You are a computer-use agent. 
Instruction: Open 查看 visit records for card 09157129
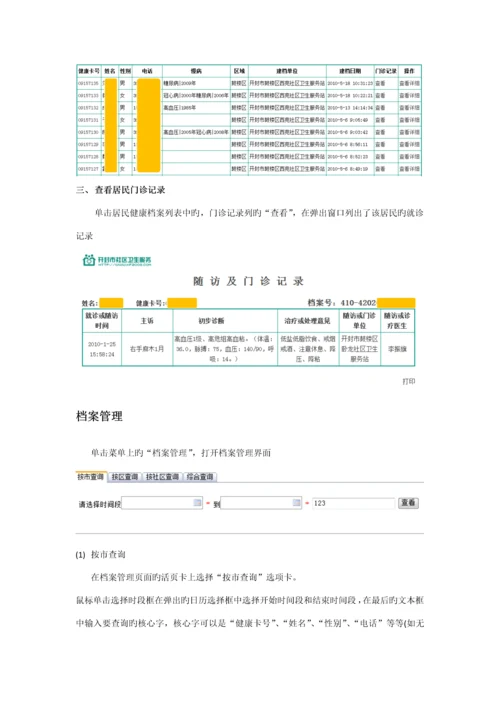pos(381,144)
